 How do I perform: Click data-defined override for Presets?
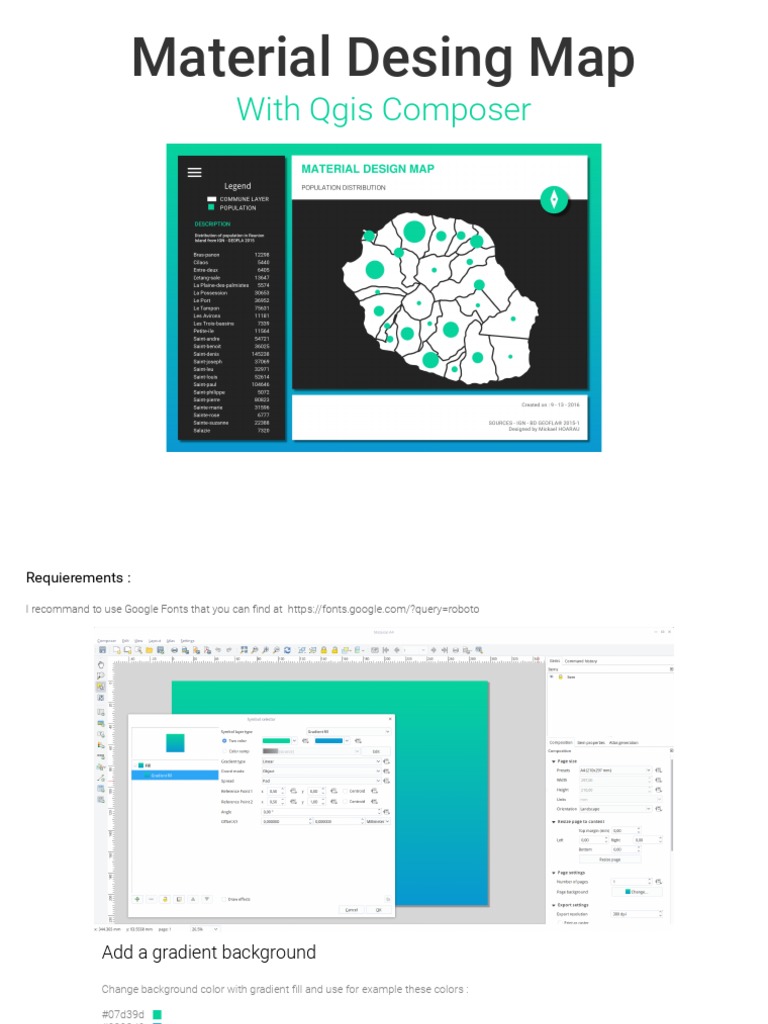(x=658, y=771)
